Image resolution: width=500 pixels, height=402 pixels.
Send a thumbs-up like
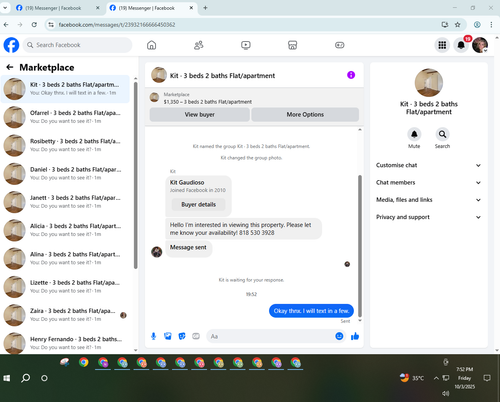coord(355,336)
